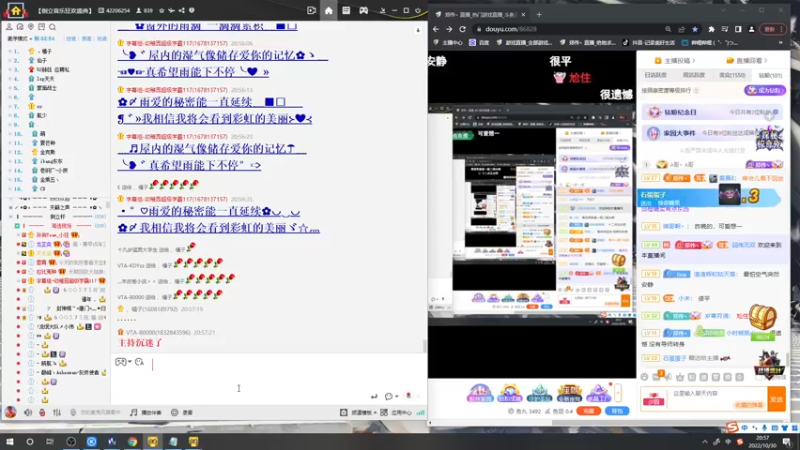Switch to 贵宾(1550) tab in douyu
The height and width of the screenshot is (450, 800).
[732, 75]
